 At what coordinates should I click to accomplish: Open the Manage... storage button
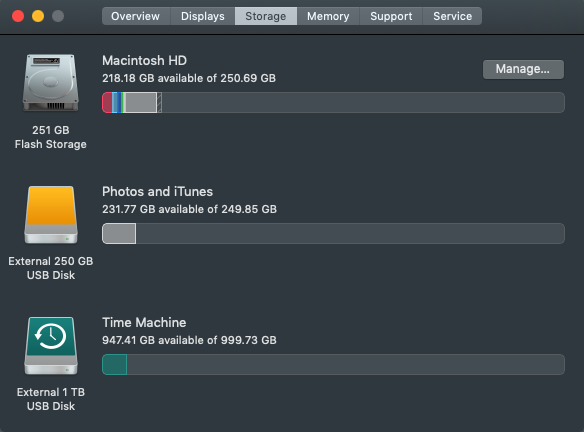[x=523, y=69]
